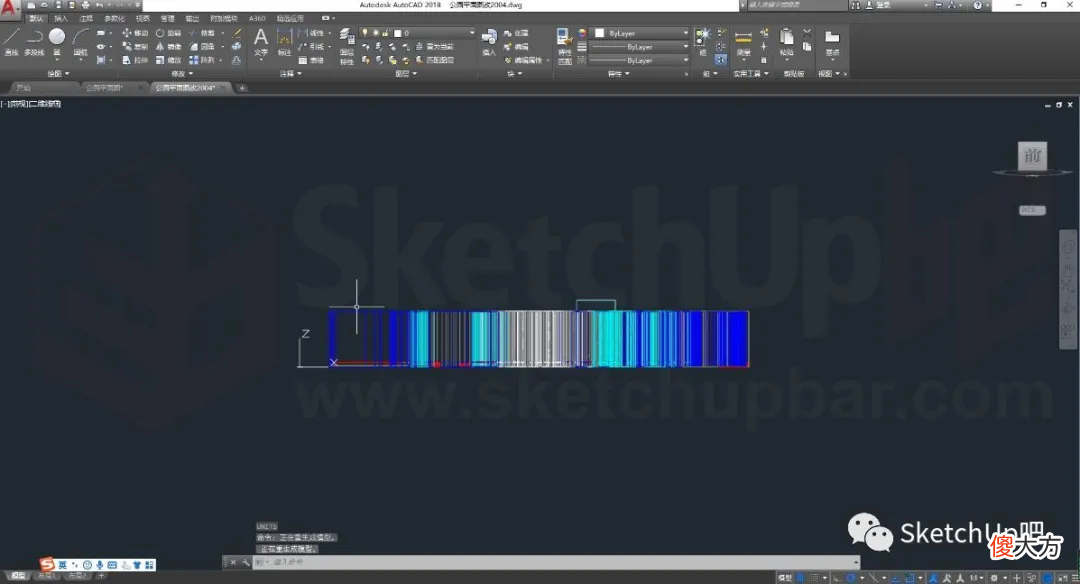1080x584 pixels.
Task: Toggle layer lock icon in layer dropdown
Action: point(386,33)
